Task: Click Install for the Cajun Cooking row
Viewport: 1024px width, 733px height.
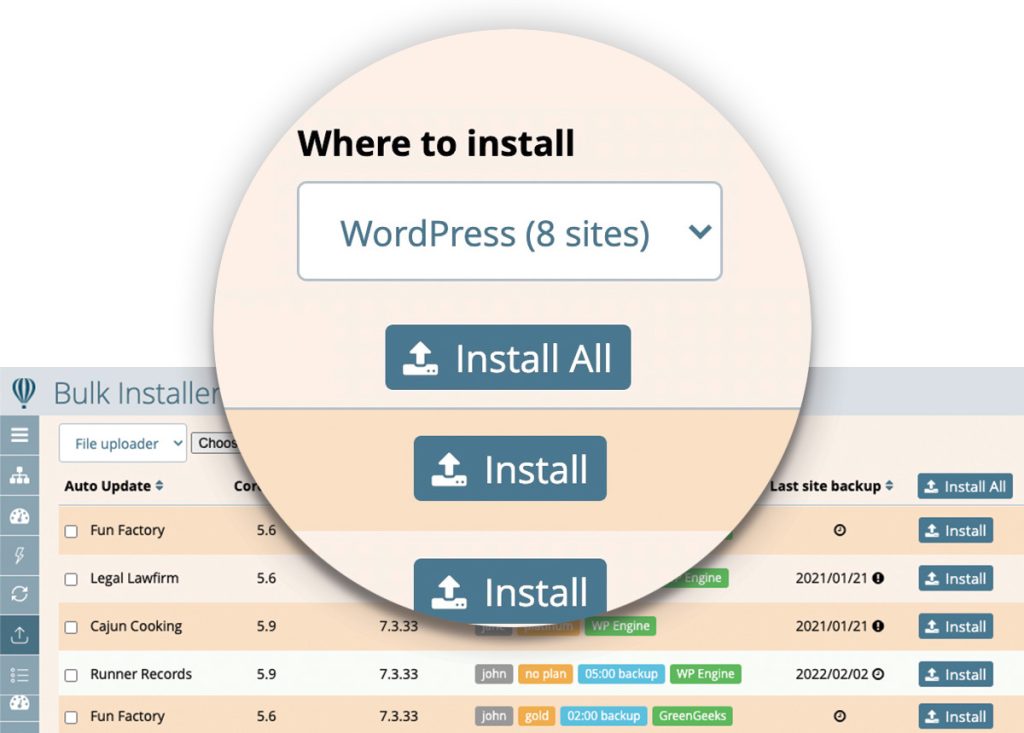Action: pos(955,626)
